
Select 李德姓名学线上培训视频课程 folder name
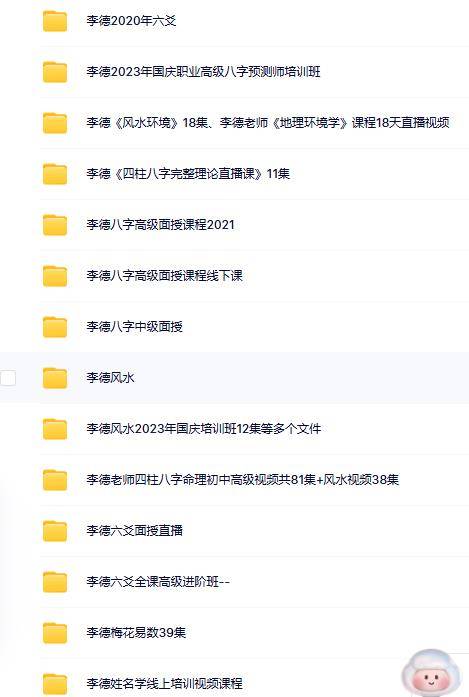164,683
